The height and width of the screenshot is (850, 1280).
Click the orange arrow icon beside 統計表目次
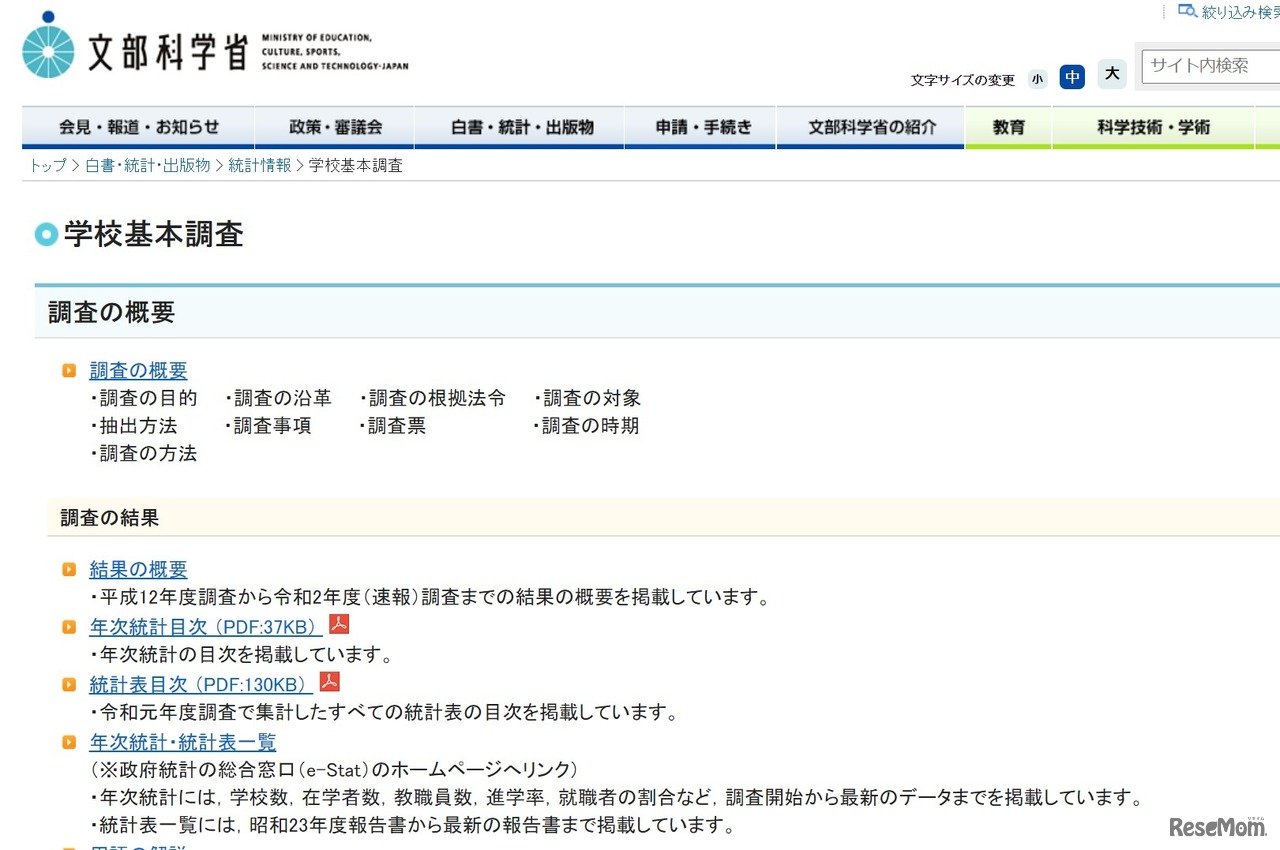[68, 684]
